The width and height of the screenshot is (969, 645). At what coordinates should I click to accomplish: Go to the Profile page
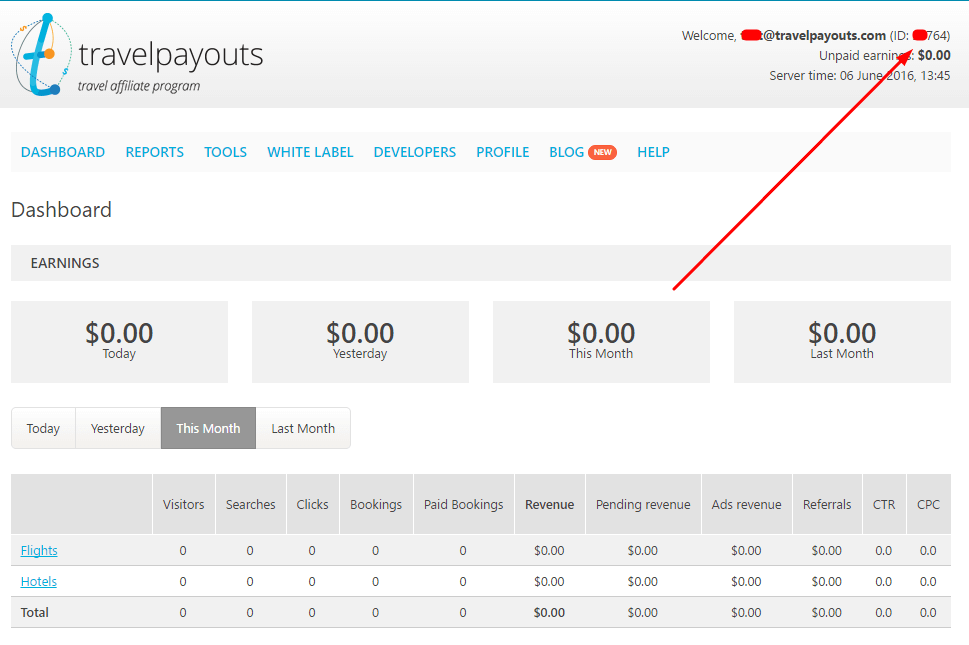pyautogui.click(x=502, y=152)
